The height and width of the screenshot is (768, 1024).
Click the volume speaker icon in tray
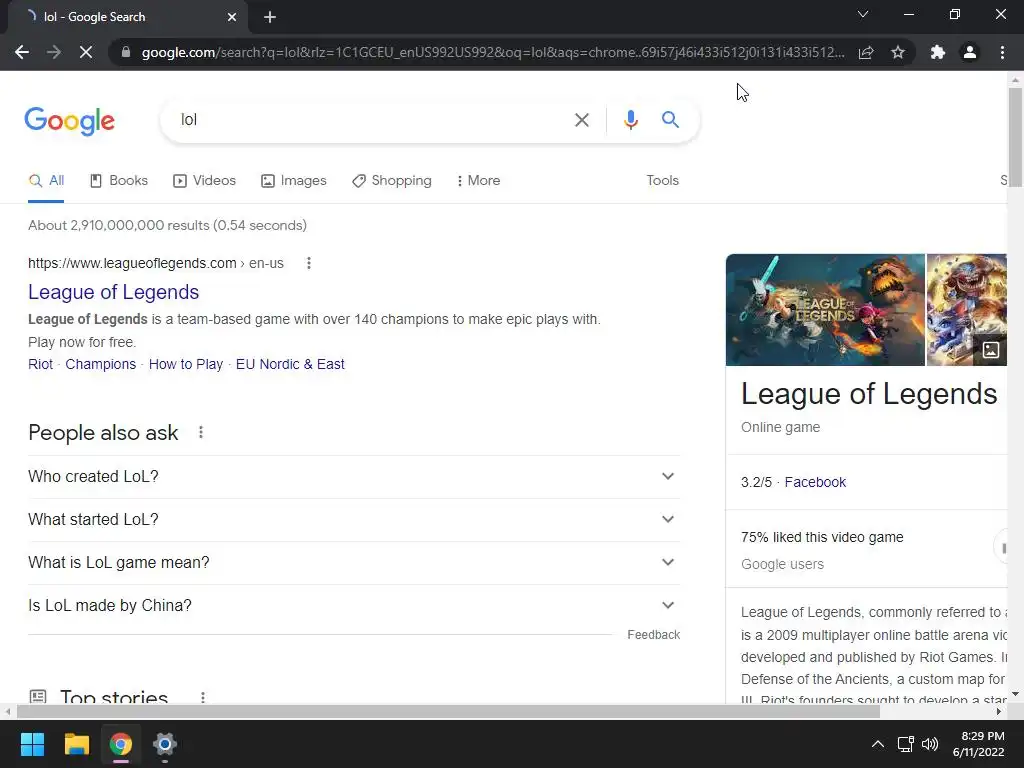930,744
